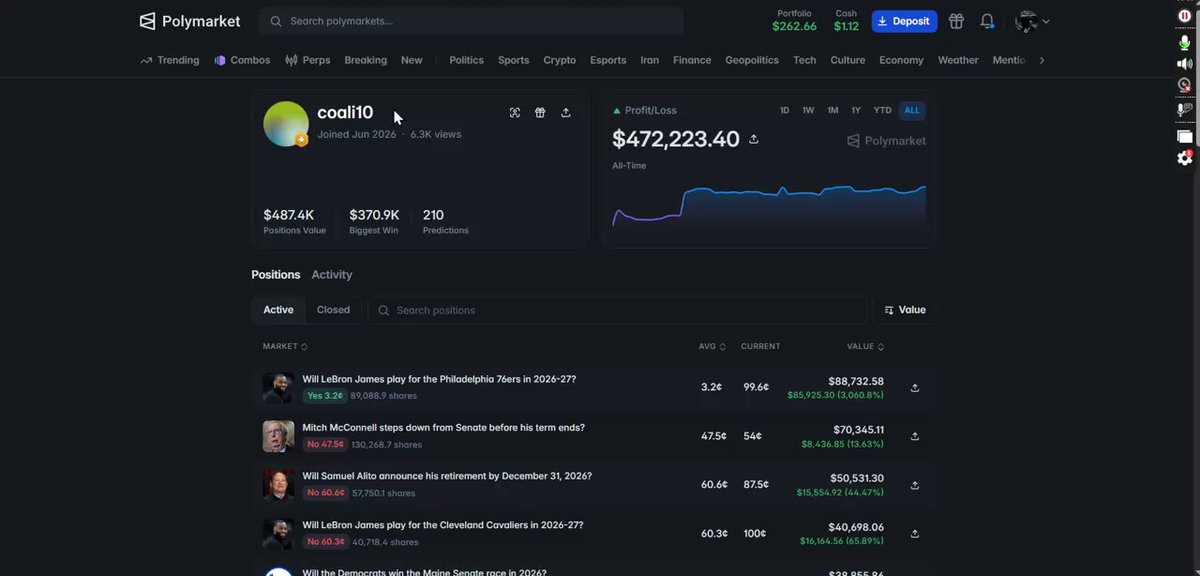Open the account avatar menu
1200x576 pixels.
pos(1032,21)
